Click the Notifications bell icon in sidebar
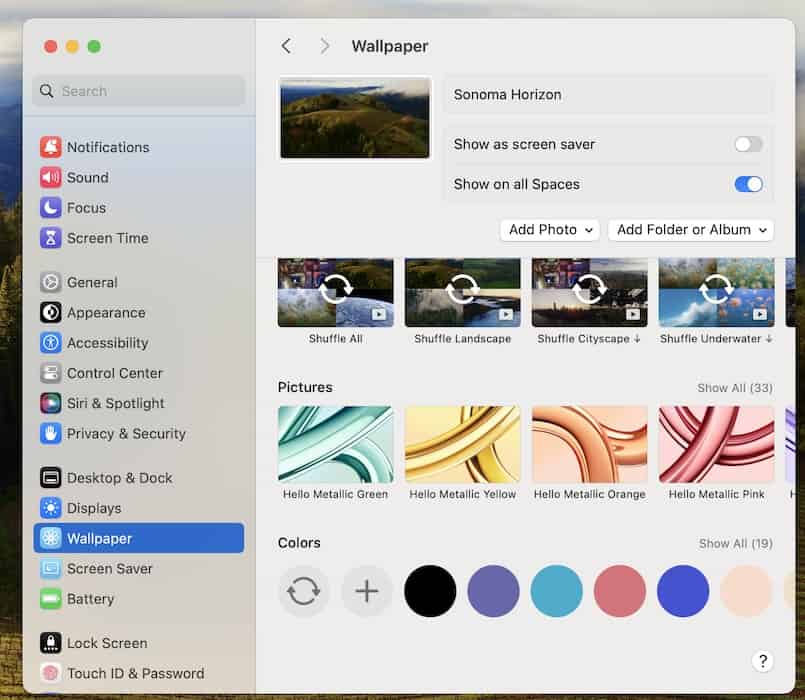Viewport: 805px width, 700px height. (x=50, y=147)
